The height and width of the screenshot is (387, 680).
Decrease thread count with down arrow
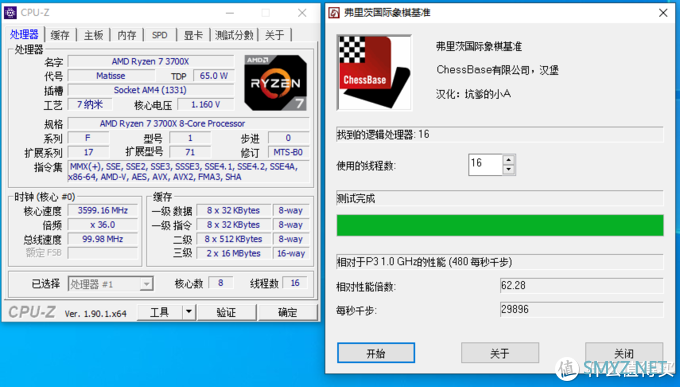pos(509,170)
